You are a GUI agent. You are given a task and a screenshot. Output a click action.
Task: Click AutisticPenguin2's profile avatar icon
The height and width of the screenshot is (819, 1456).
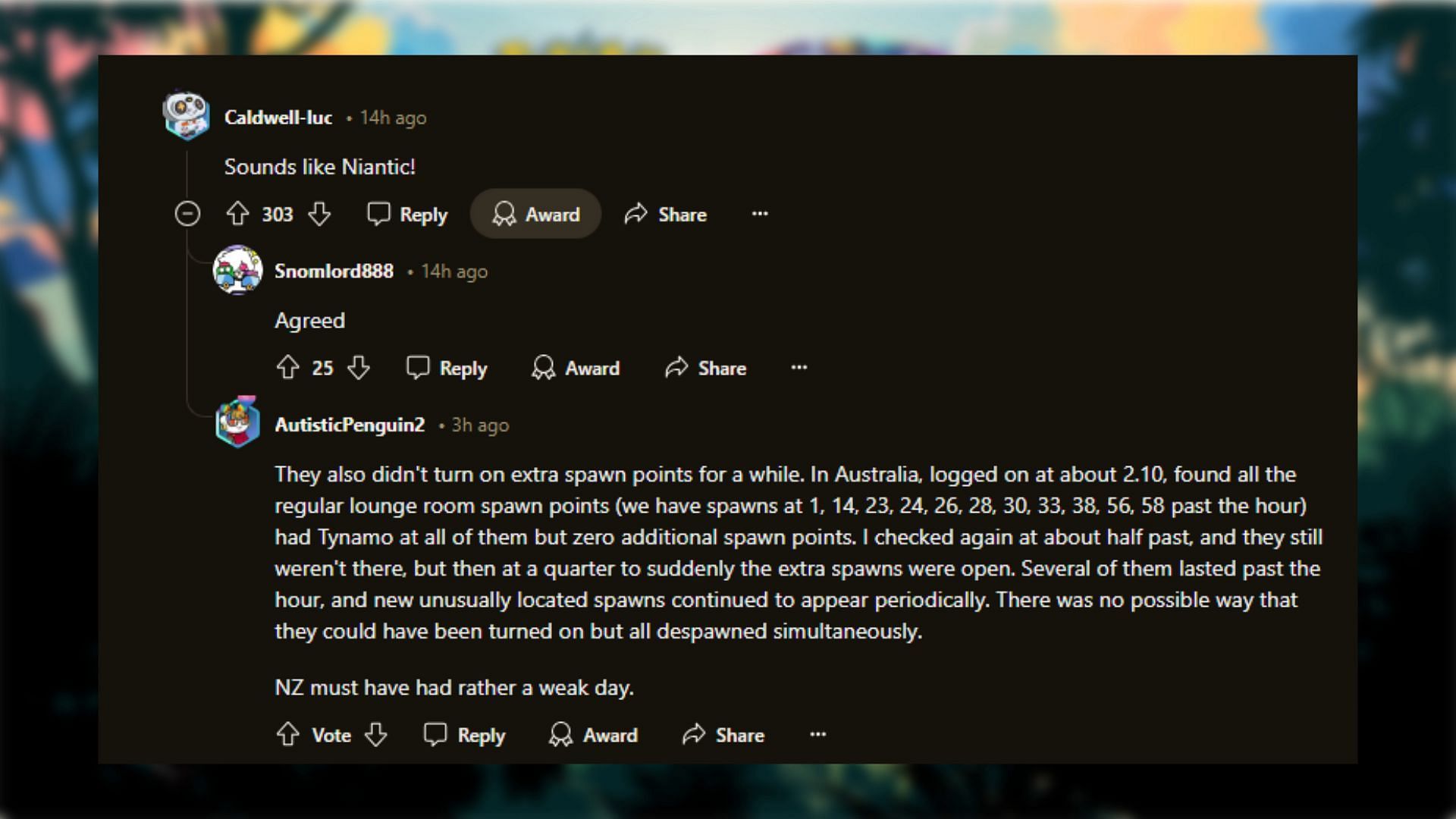click(x=239, y=425)
